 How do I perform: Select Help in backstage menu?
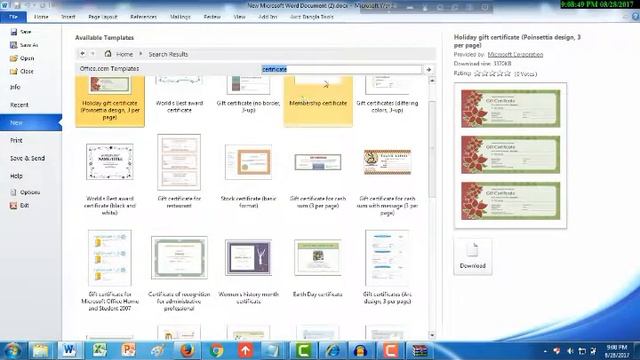(x=16, y=176)
